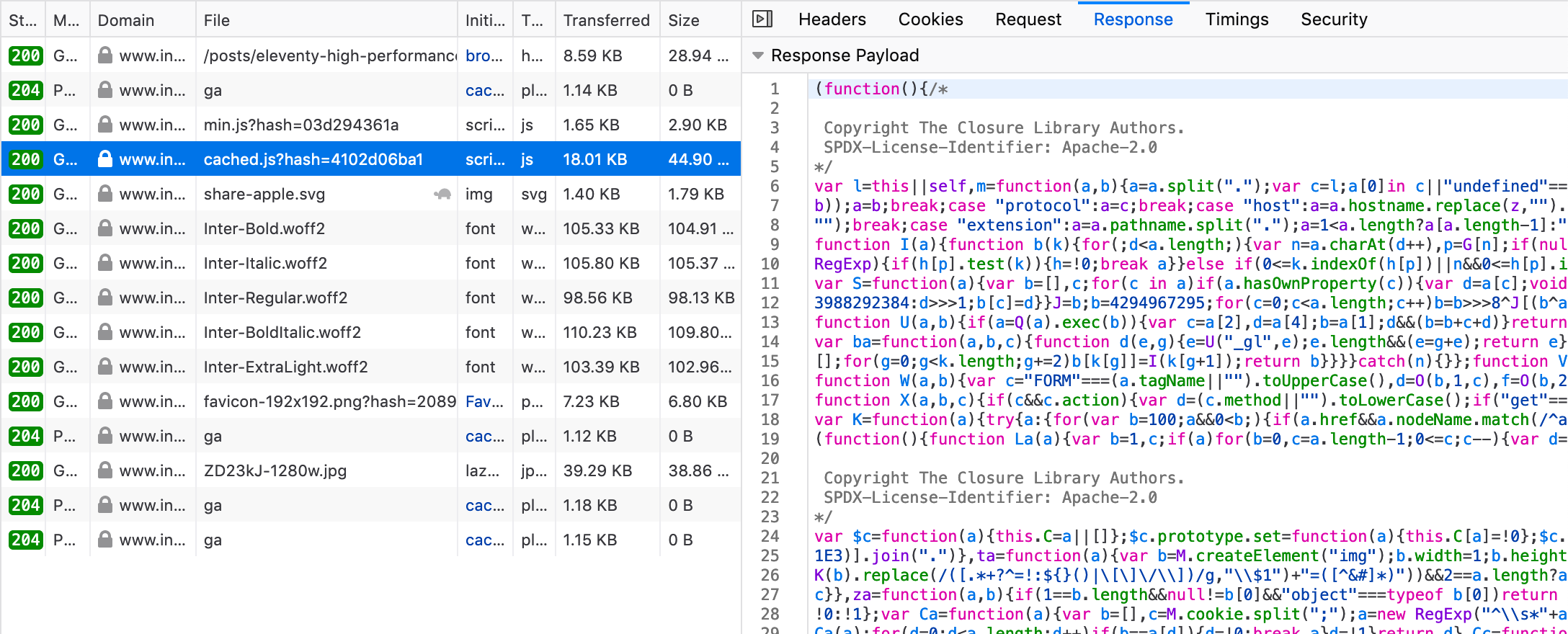Click lock icon on Inter-Italic.woff2 row
Viewport: 1568px width, 634px height.
coord(105,262)
